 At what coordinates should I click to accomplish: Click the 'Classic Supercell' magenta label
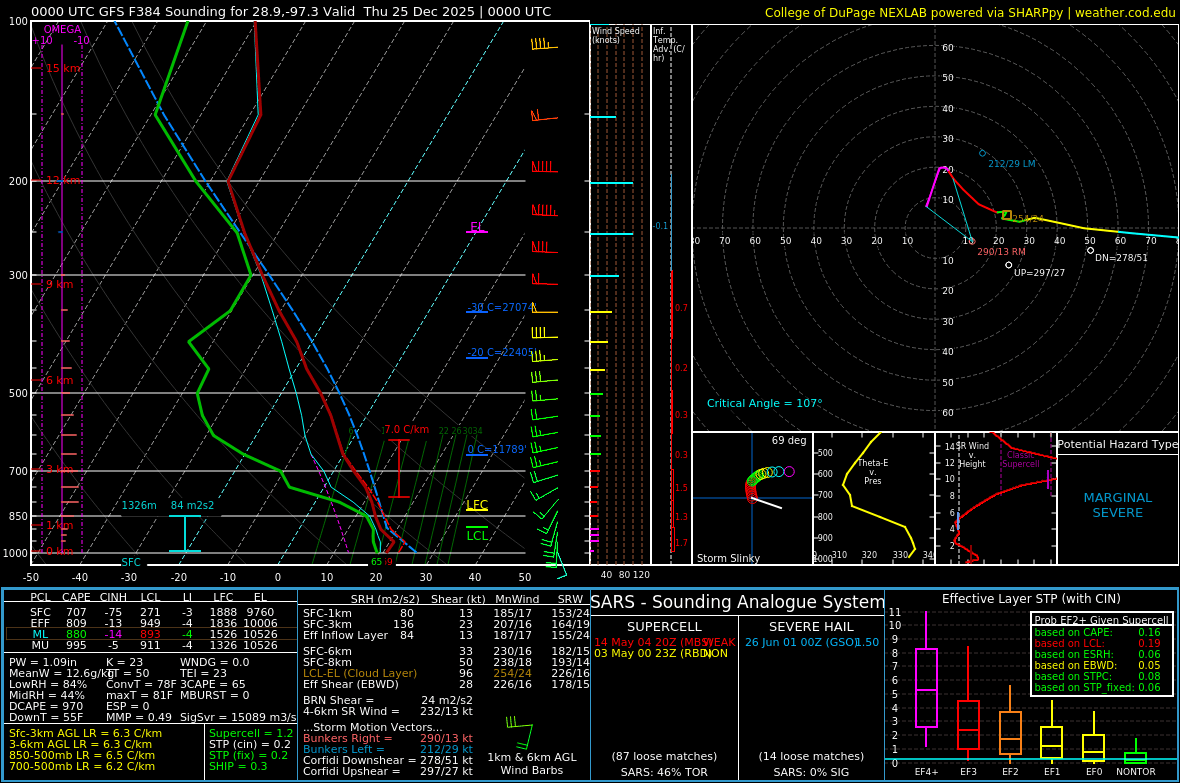[x=1020, y=459]
